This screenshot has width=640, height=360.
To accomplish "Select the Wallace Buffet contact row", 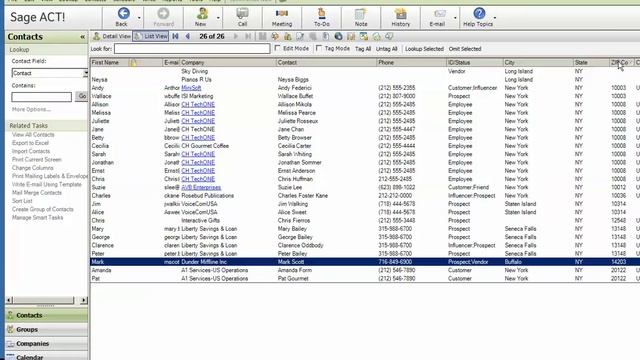I will pos(365,96).
